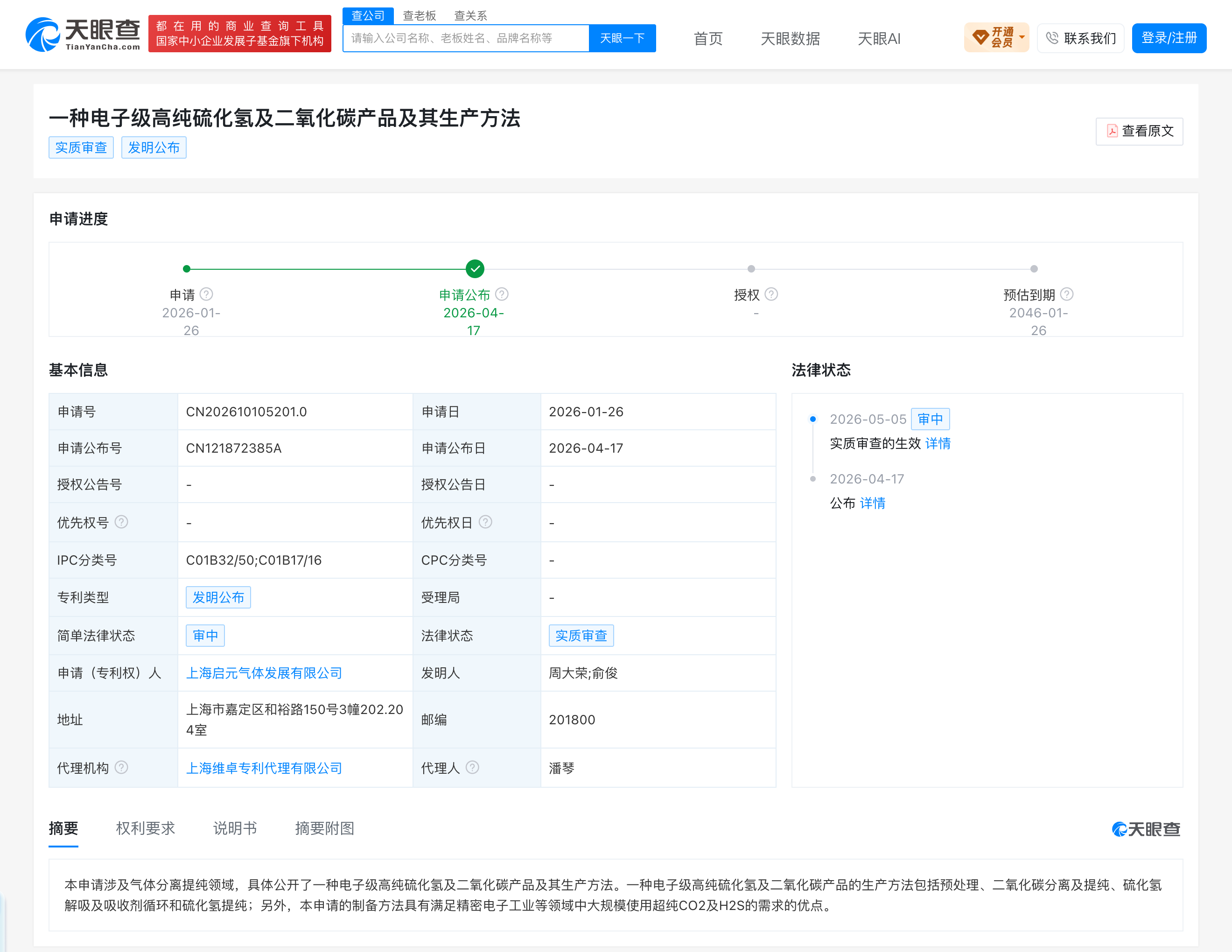Click 详情 link for 实质审查的生效
This screenshot has width=1232, height=952.
pyautogui.click(x=938, y=443)
